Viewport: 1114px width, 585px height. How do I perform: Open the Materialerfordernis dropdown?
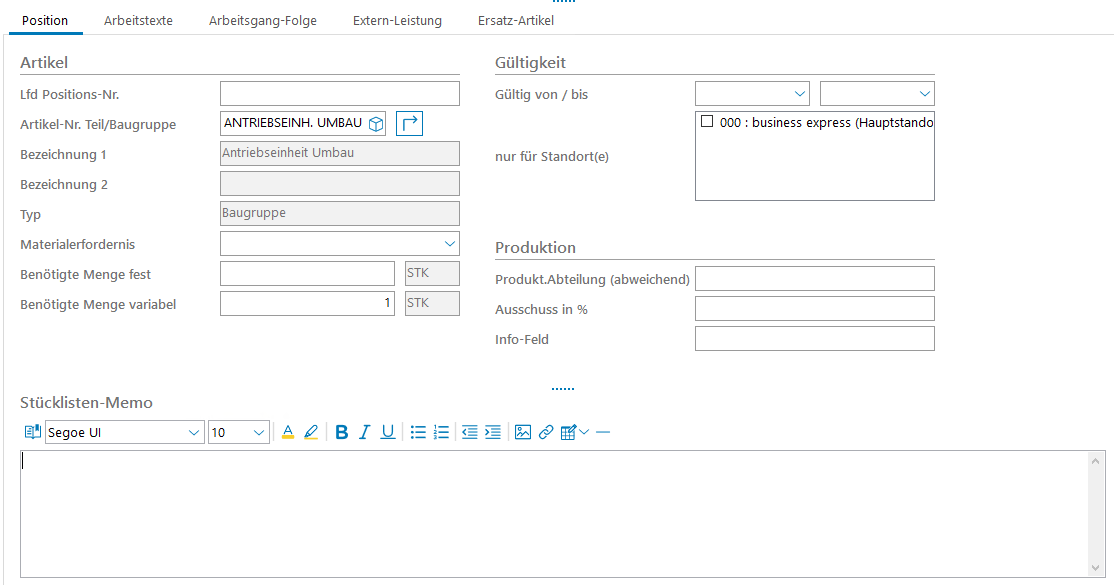pos(449,243)
